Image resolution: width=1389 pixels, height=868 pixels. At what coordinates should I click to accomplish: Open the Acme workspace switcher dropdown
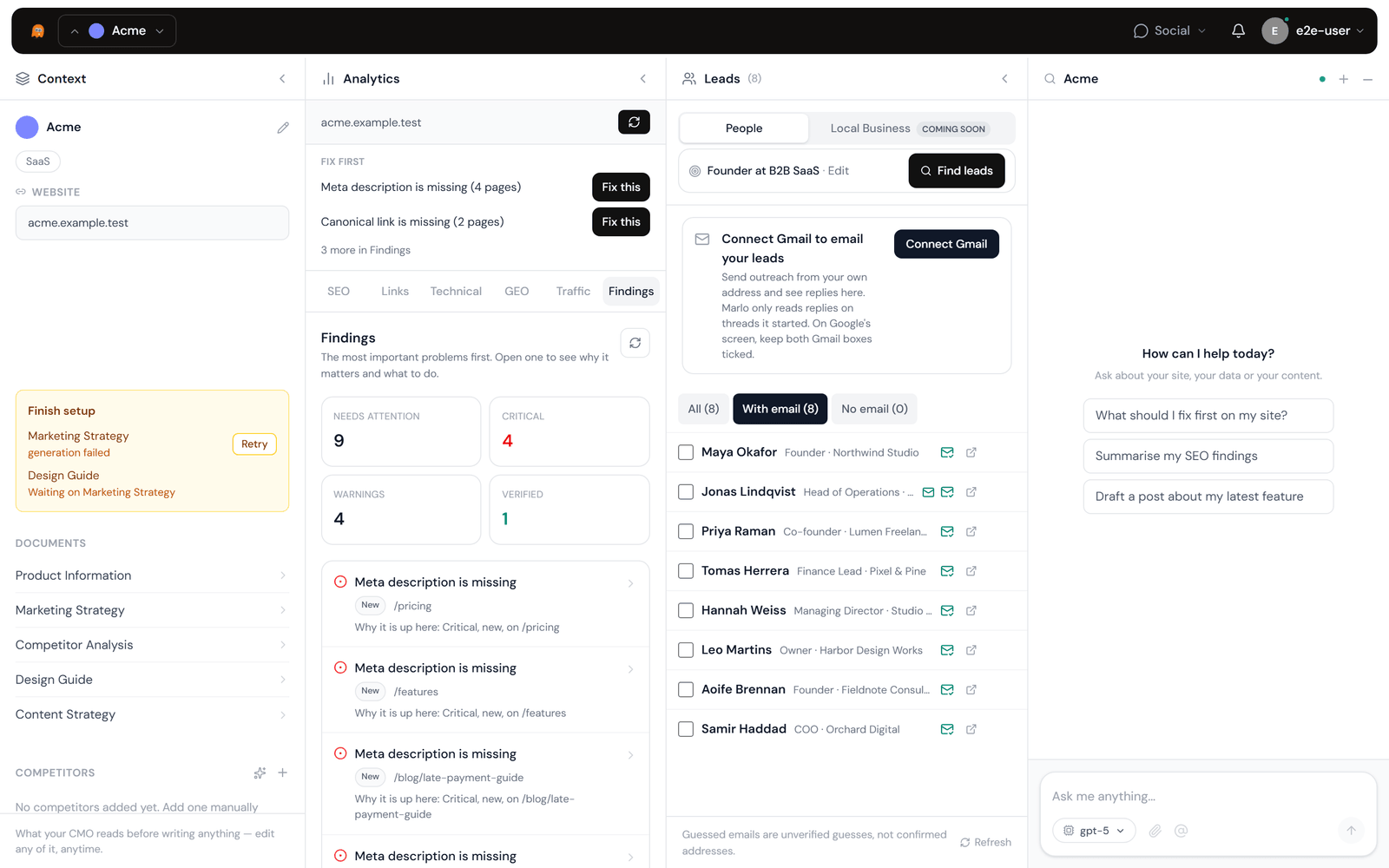[117, 31]
